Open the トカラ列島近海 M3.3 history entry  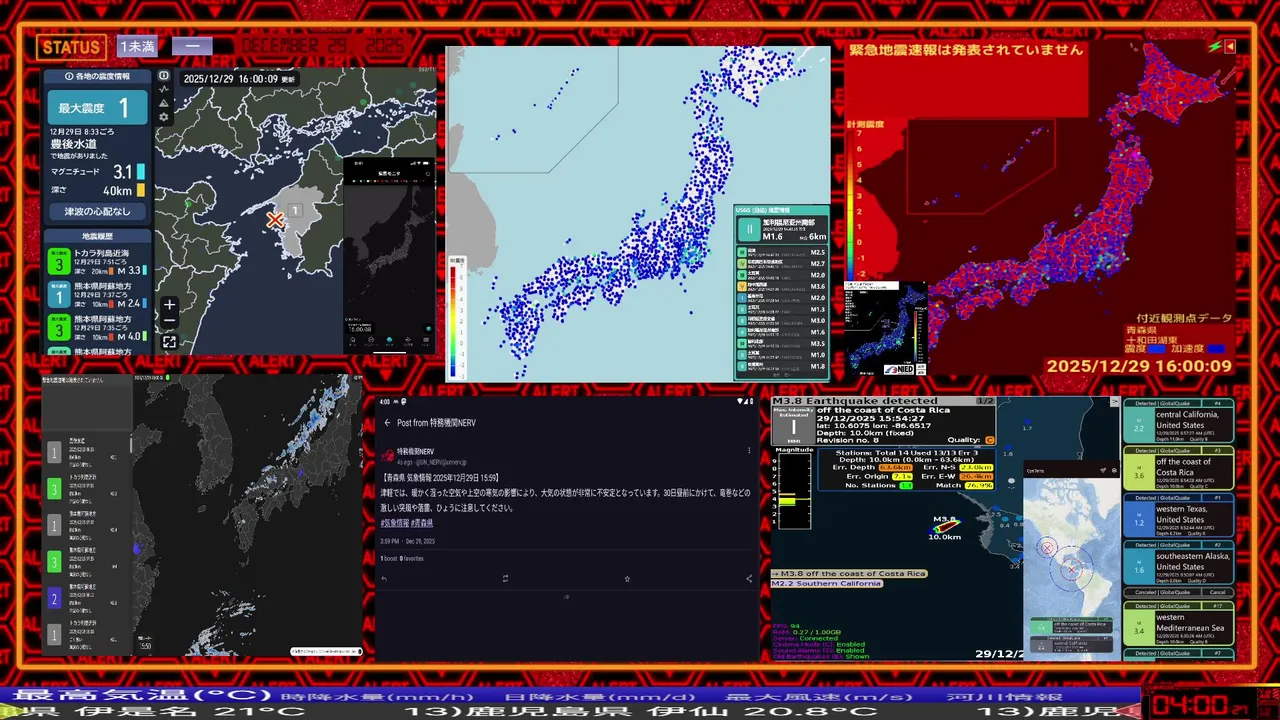(x=98, y=263)
